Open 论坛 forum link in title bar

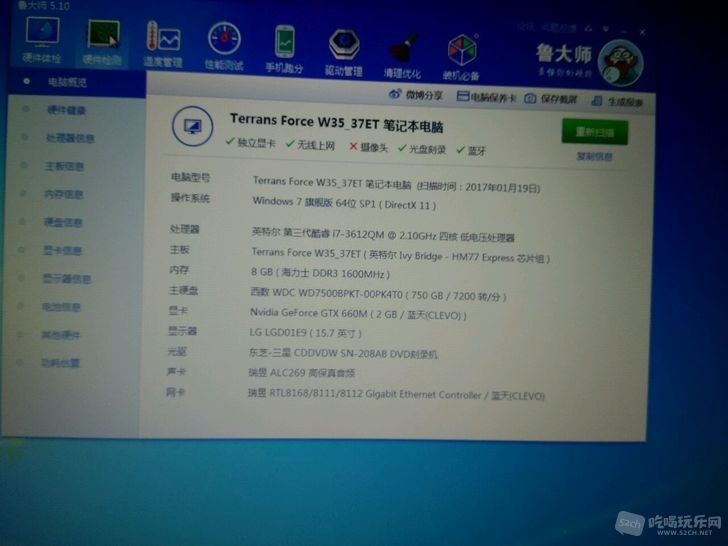526,27
